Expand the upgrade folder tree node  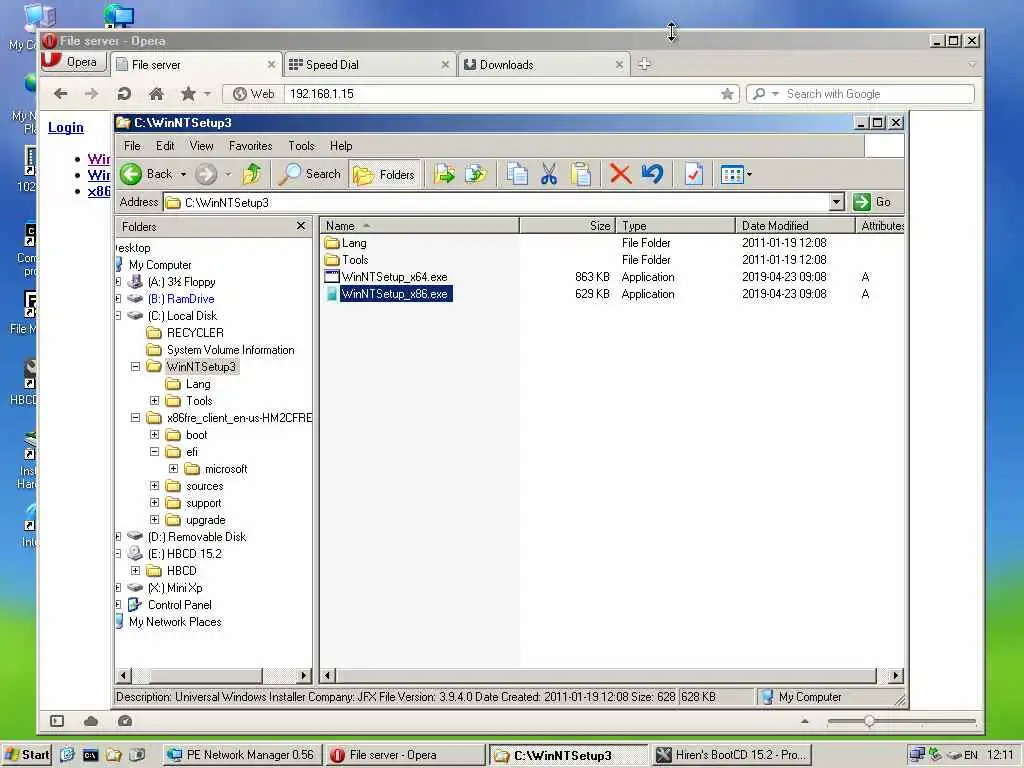point(154,520)
